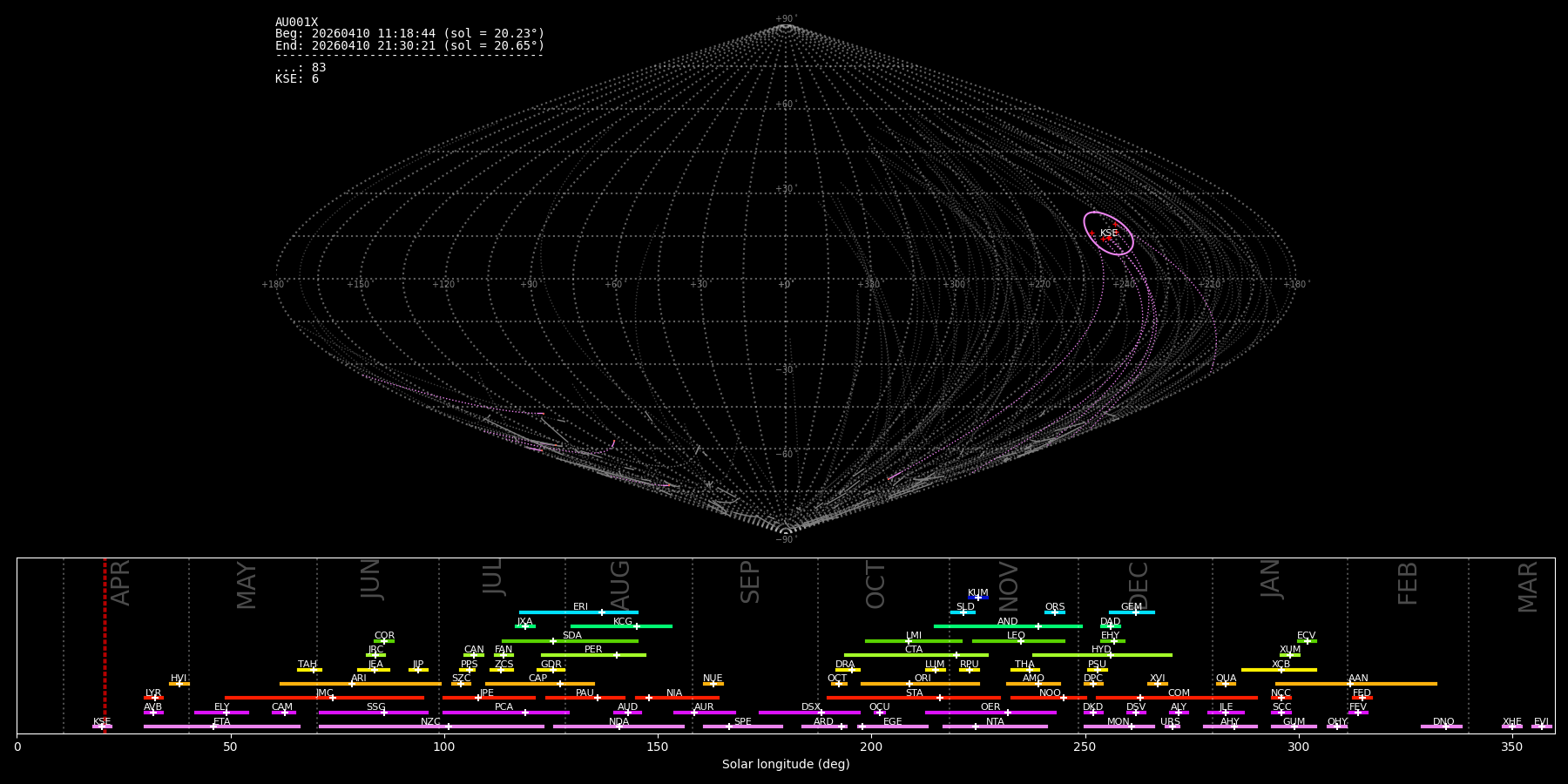Select the LYR shower label
This screenshot has width=1568, height=784.
coord(153,693)
